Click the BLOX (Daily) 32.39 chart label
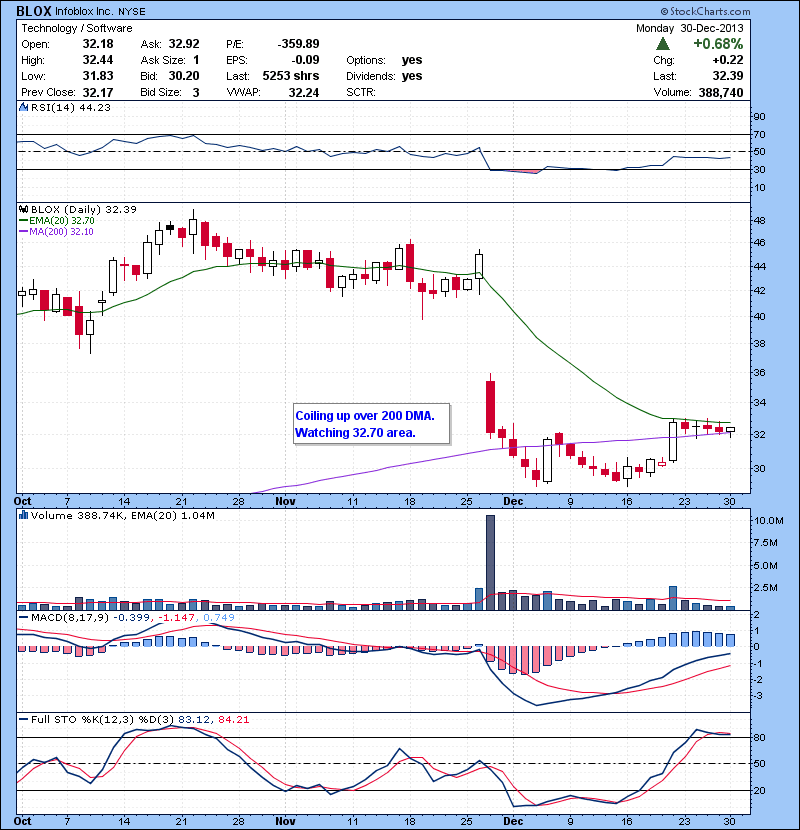The image size is (800, 830). point(84,210)
